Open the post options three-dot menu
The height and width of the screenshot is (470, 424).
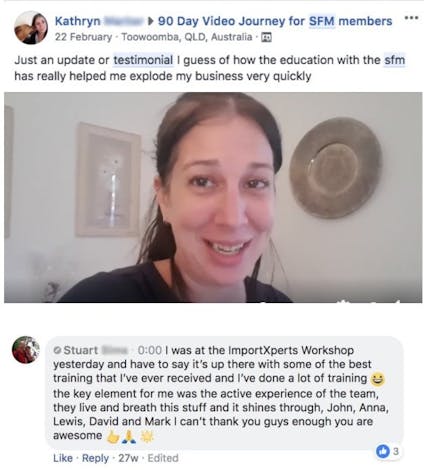click(411, 18)
